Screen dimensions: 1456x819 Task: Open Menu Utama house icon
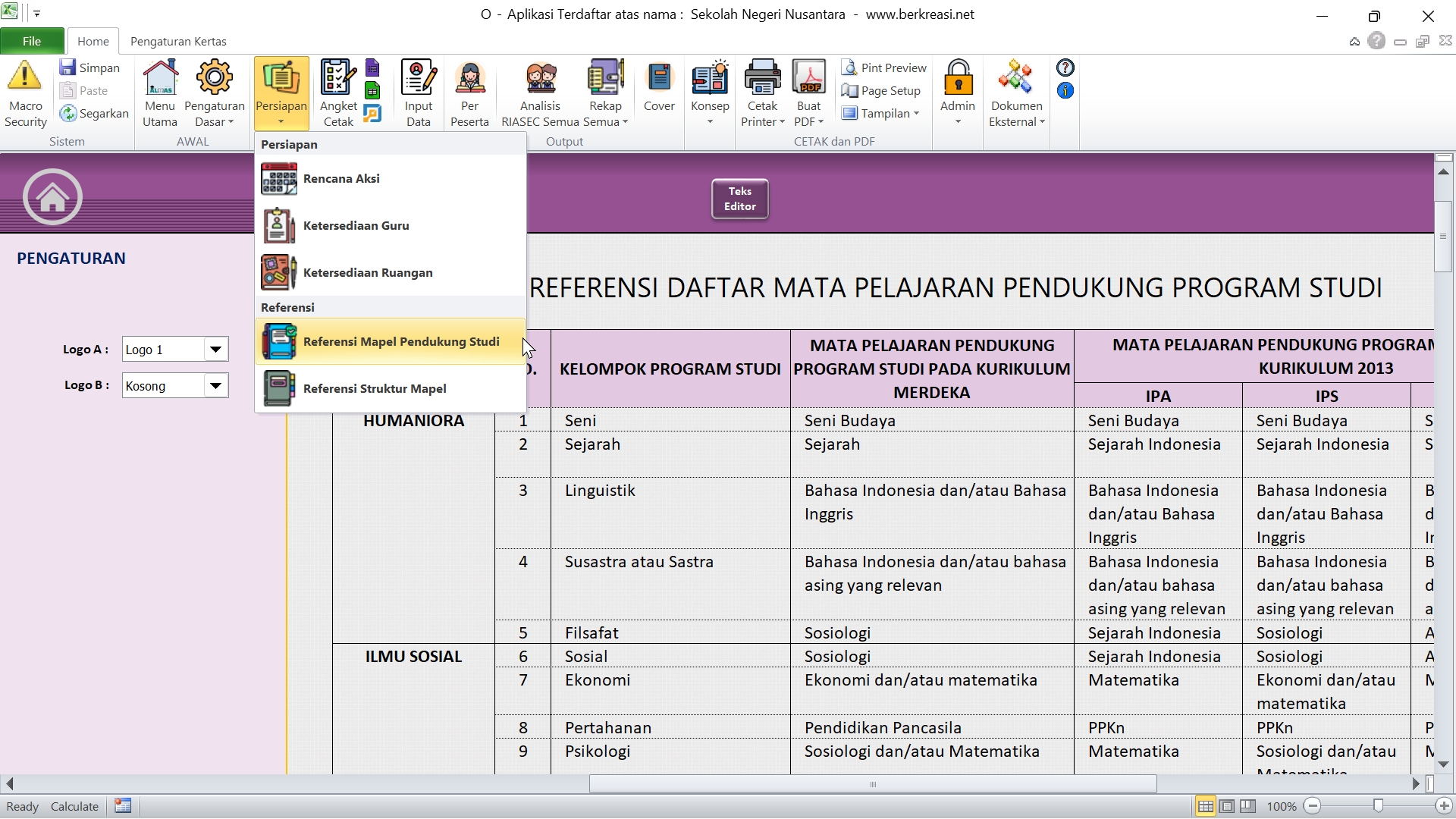[160, 77]
